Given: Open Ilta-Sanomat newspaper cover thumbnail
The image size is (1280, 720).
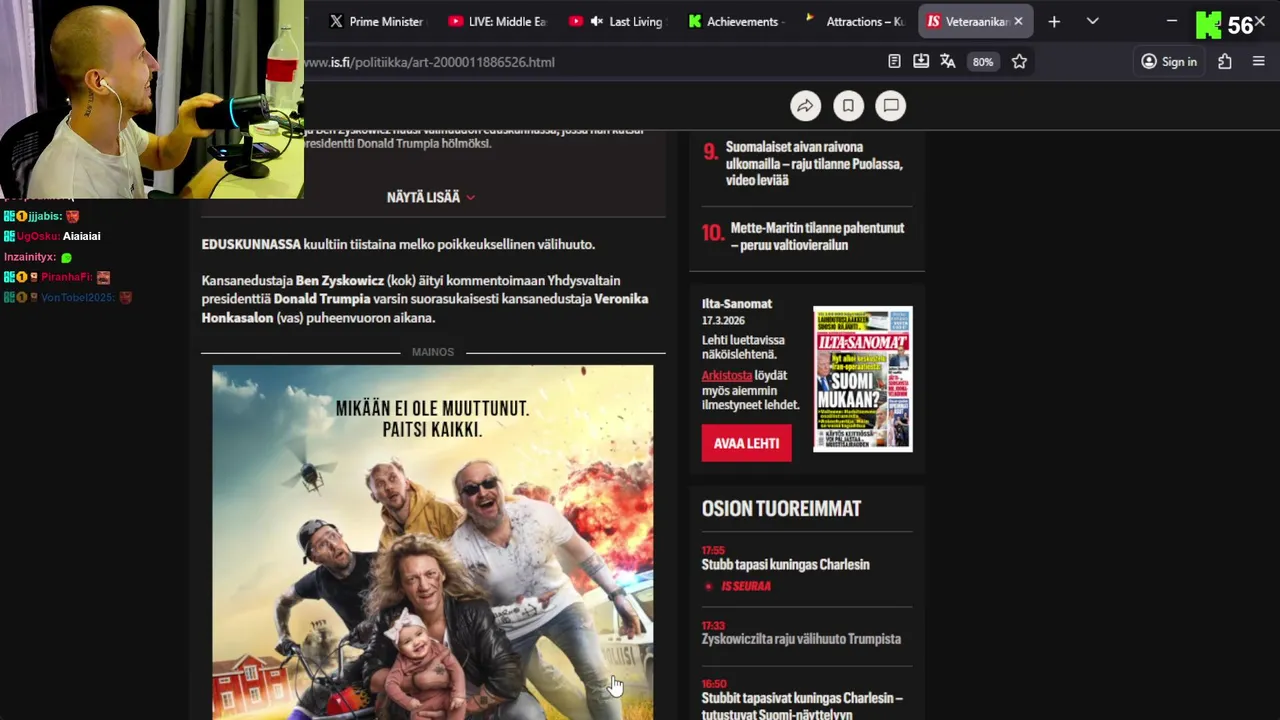Looking at the screenshot, I should tap(862, 379).
